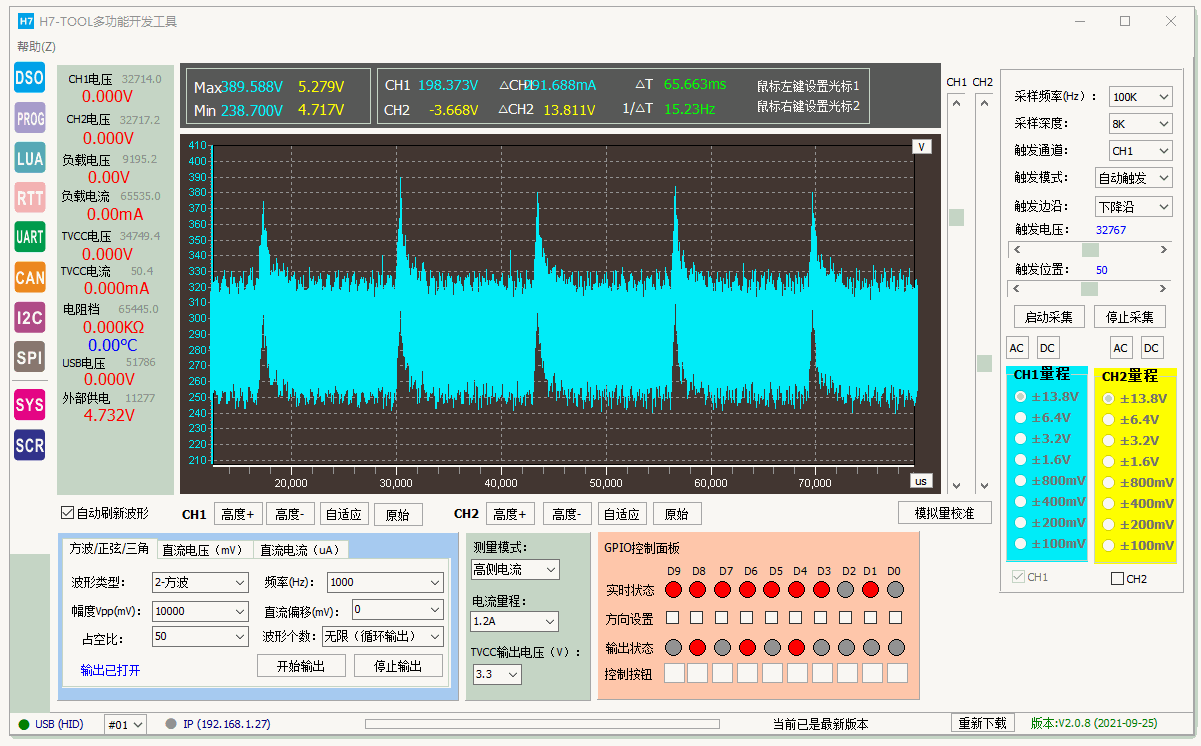This screenshot has width=1201, height=746.
Task: Open trigger edge dropdown
Action: click(x=1134, y=207)
